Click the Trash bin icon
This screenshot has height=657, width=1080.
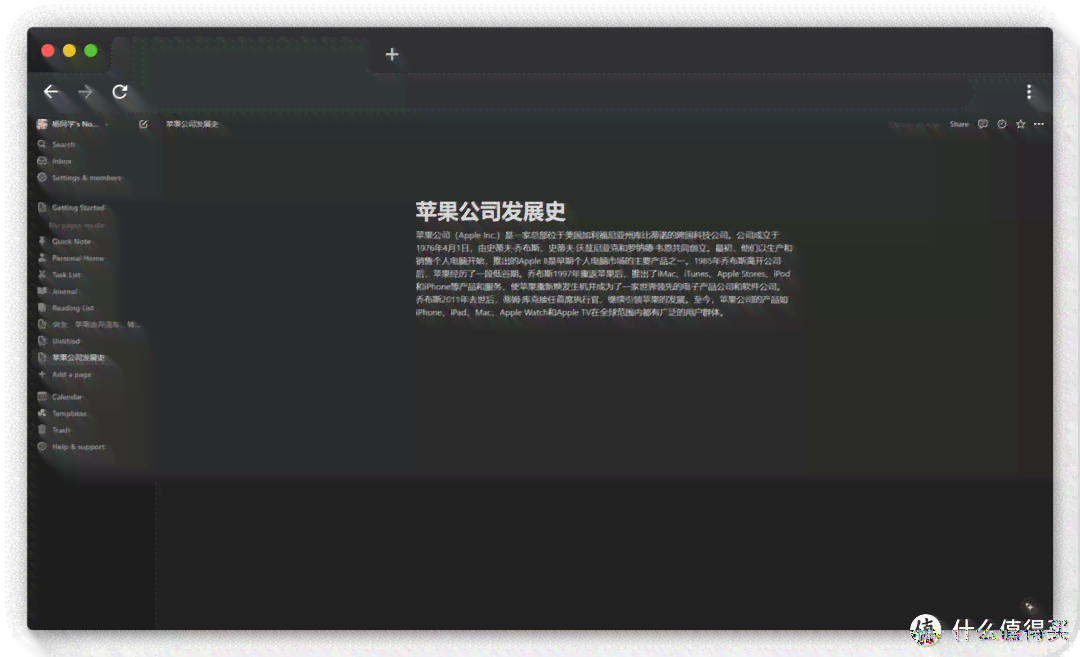pyautogui.click(x=42, y=430)
